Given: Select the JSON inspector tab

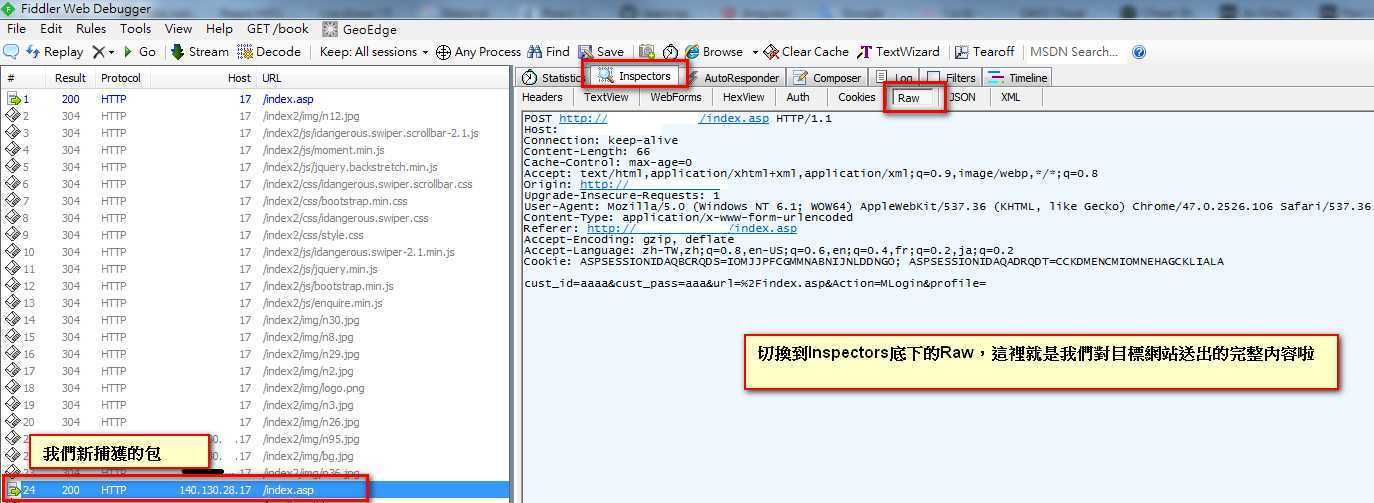Looking at the screenshot, I should click(963, 97).
